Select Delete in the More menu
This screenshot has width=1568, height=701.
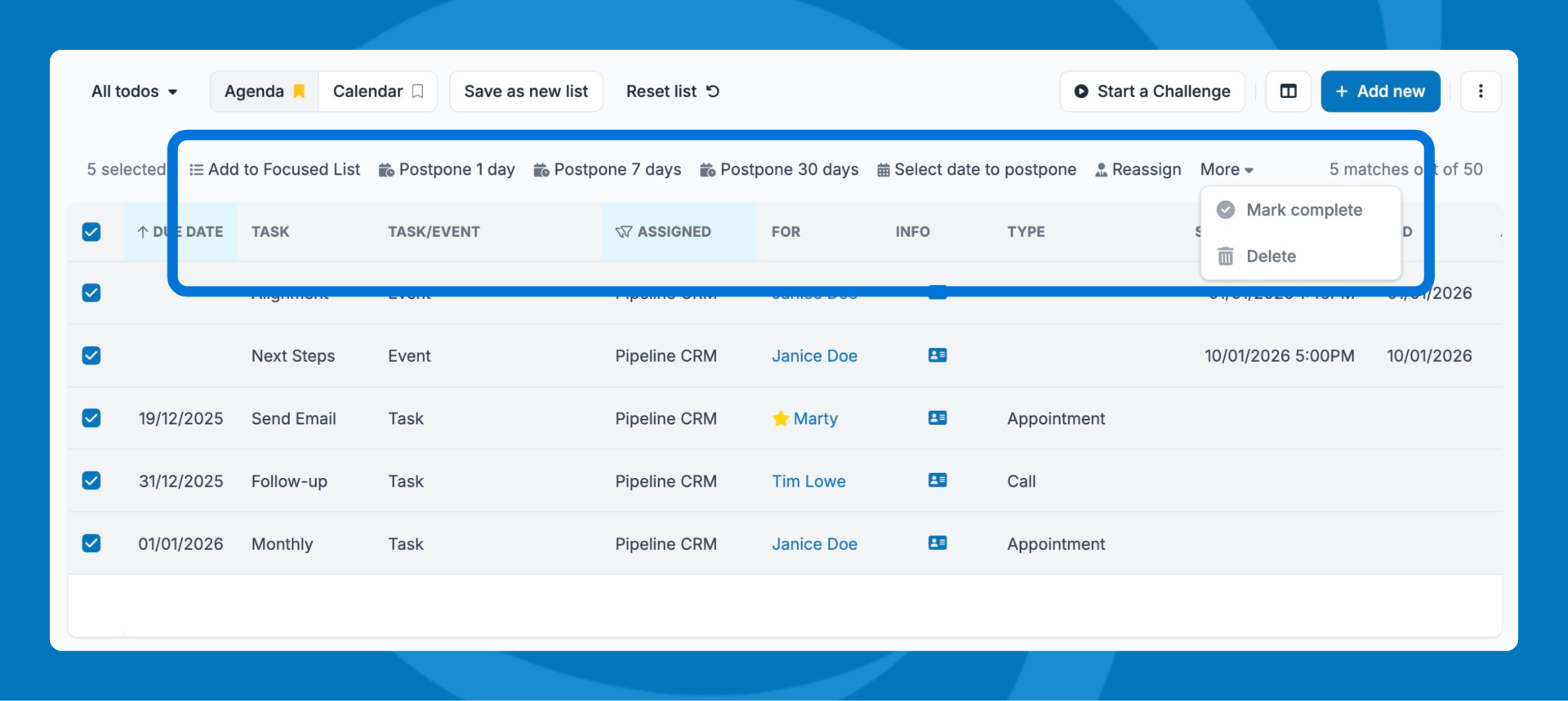click(1271, 257)
